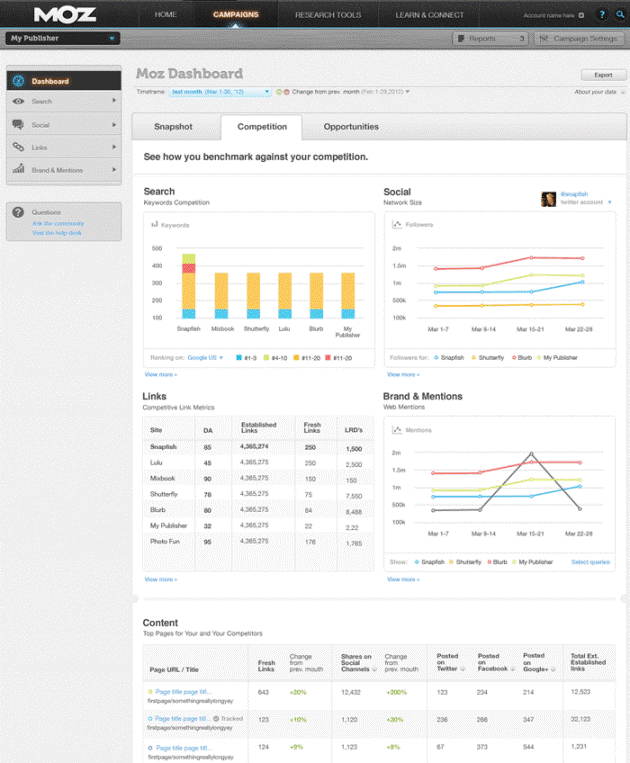Click the Snapfish keywords bar
This screenshot has width=630, height=763.
point(188,286)
